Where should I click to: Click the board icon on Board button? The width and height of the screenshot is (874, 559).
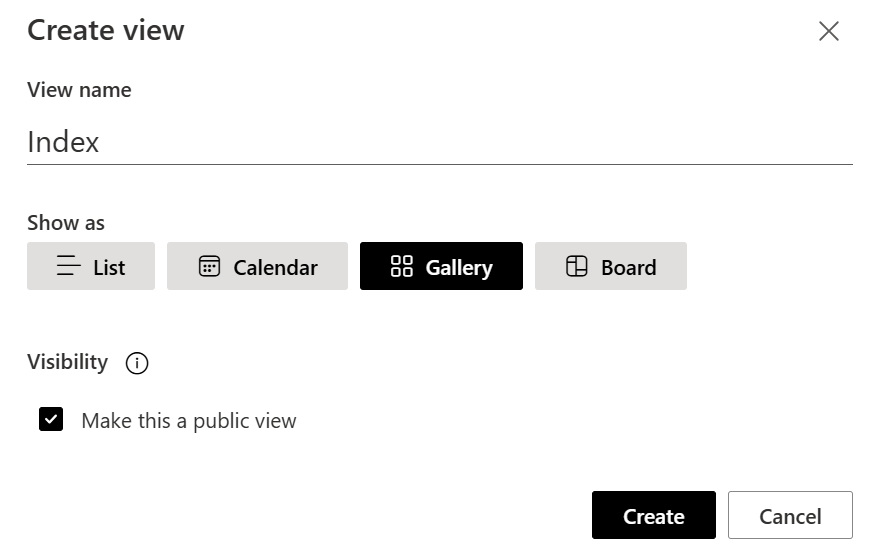coord(577,266)
